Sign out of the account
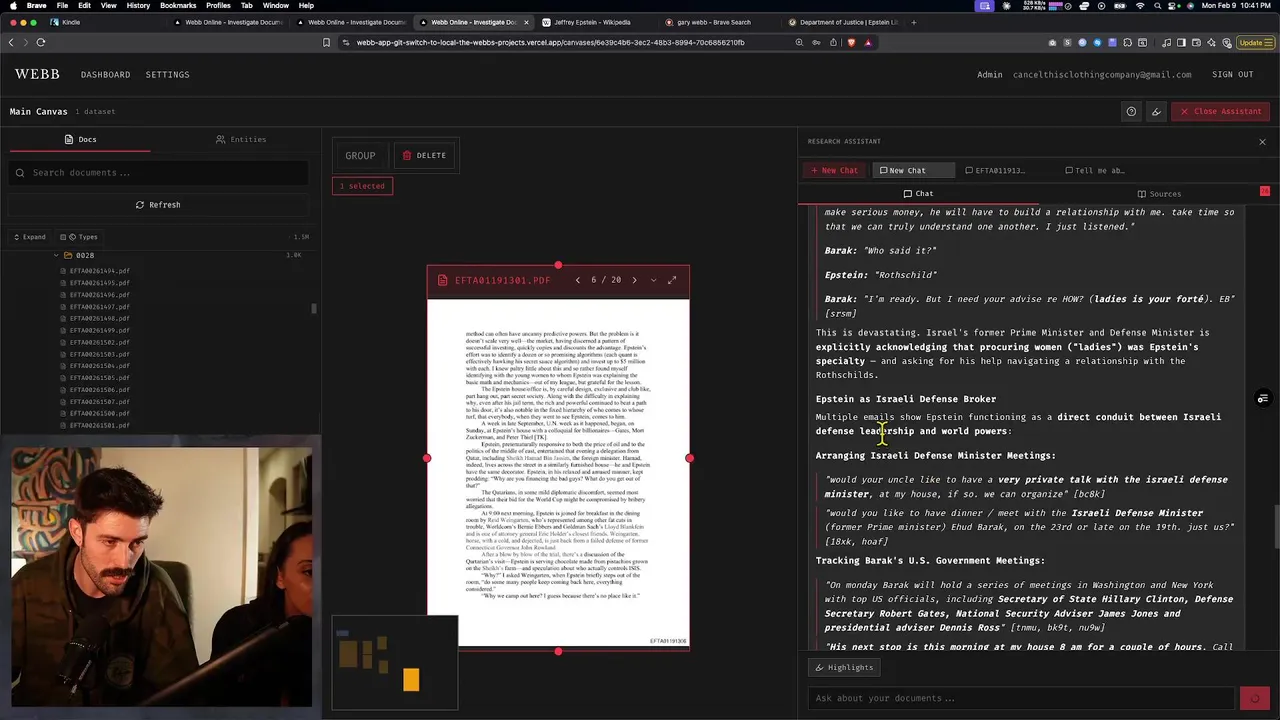Image resolution: width=1280 pixels, height=720 pixels. click(x=1232, y=75)
